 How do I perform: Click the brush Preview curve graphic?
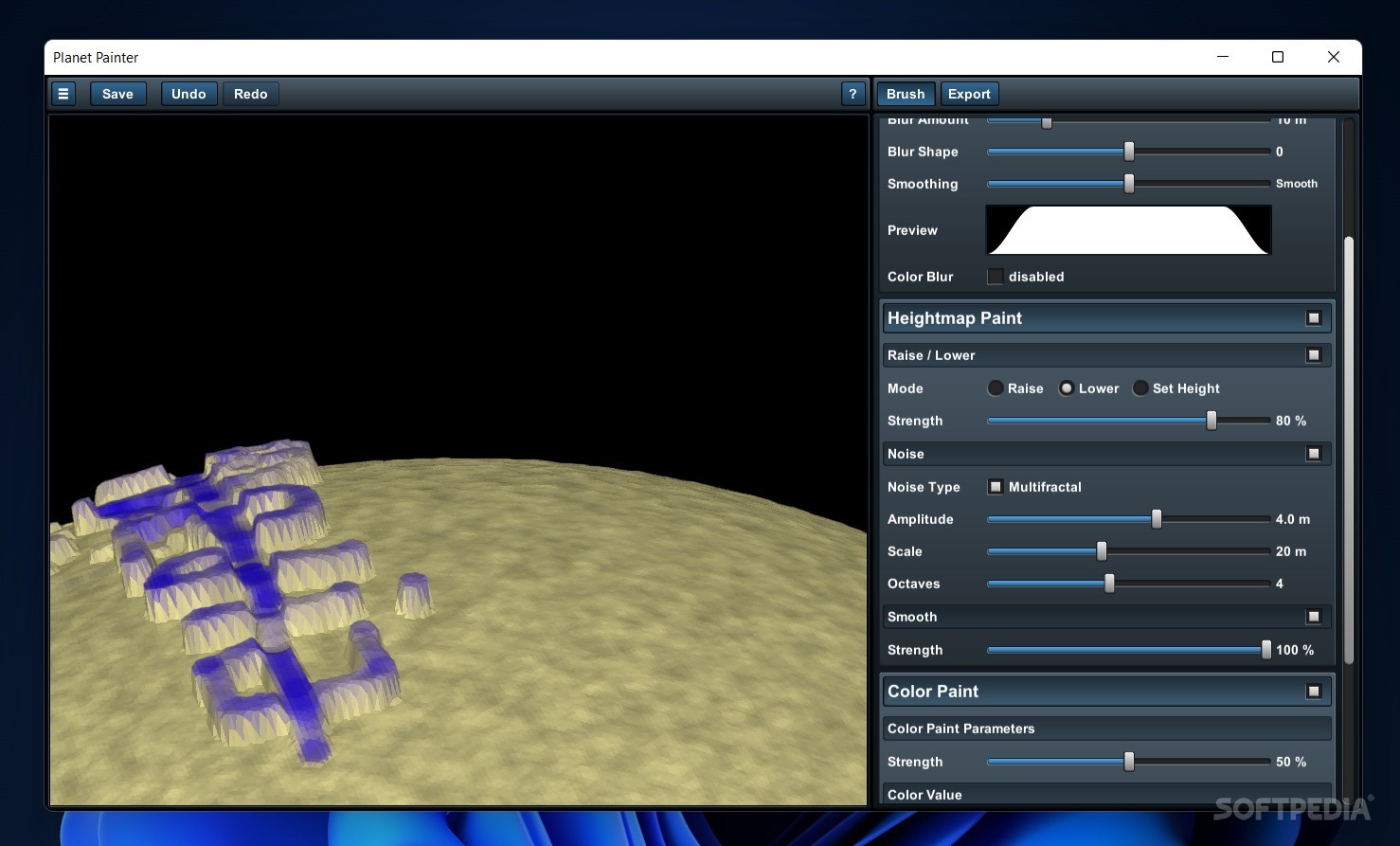(x=1128, y=230)
